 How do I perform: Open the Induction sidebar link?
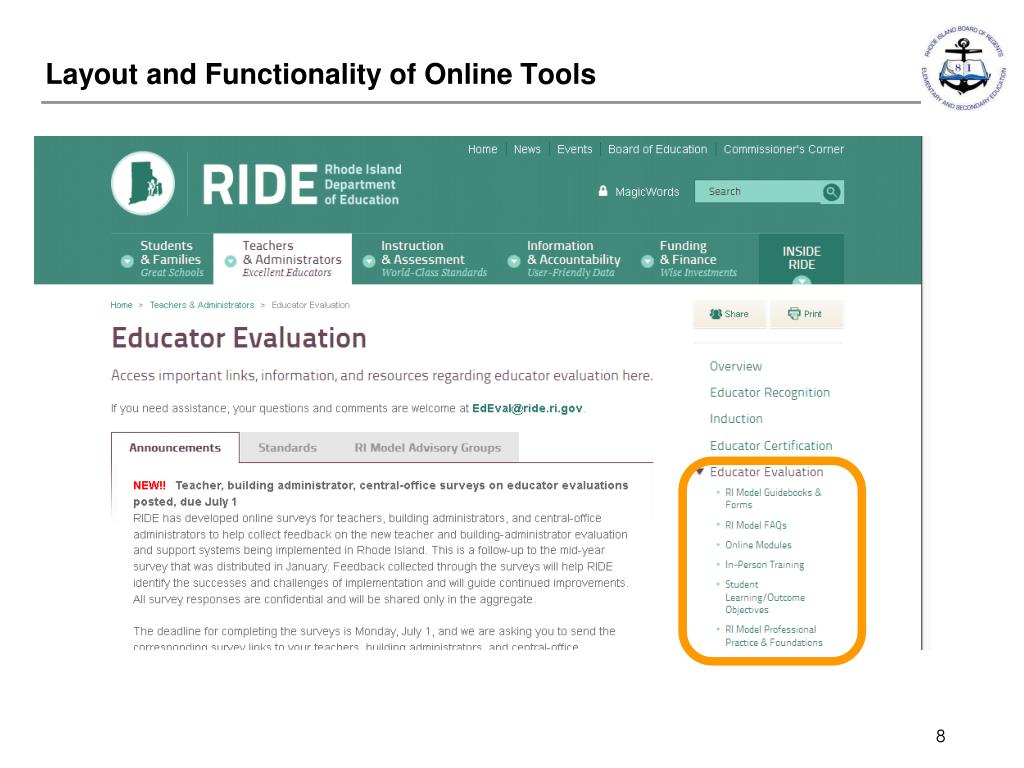click(736, 419)
